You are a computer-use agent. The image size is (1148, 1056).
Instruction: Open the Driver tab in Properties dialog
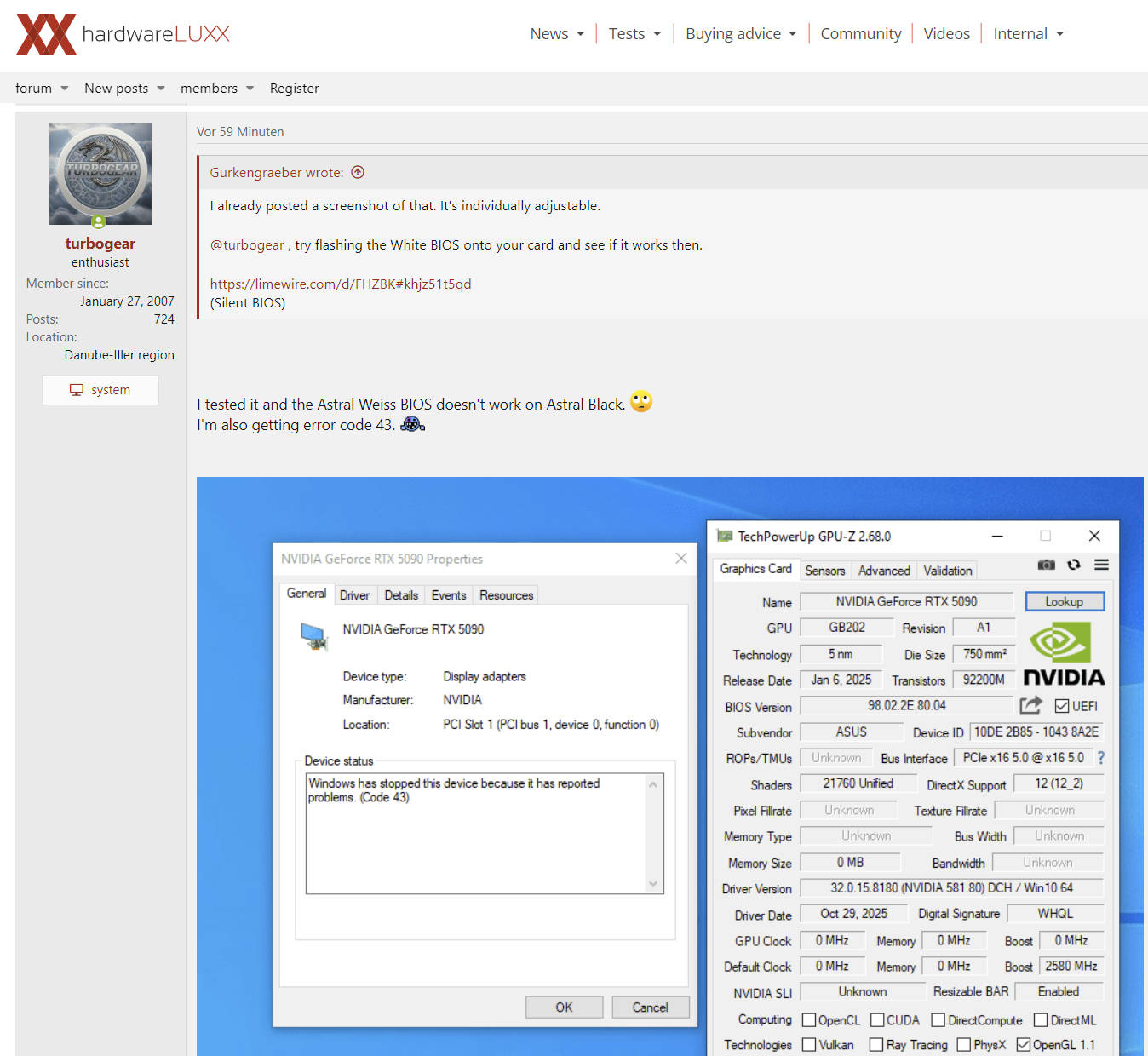coord(354,595)
